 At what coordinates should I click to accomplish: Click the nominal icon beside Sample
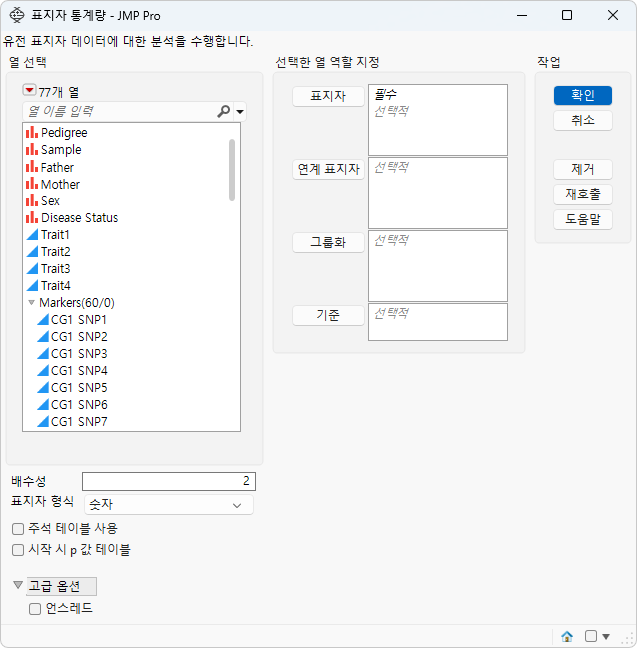32,150
